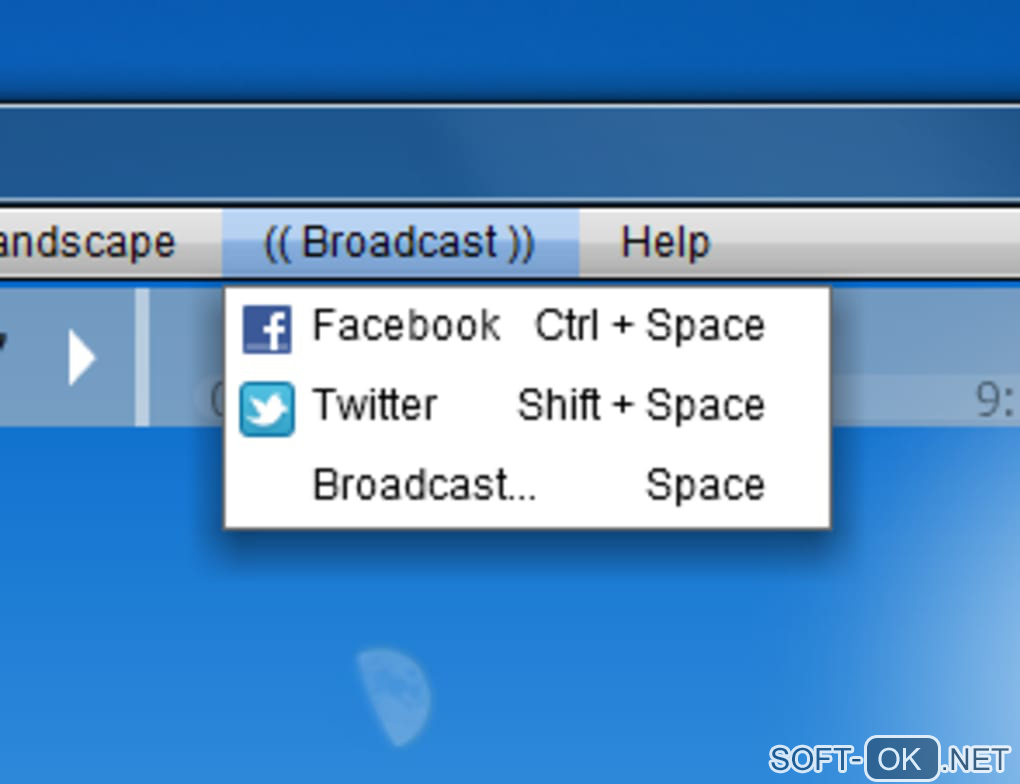Click the "Shift + Space" shortcut text
This screenshot has width=1020, height=784.
641,405
